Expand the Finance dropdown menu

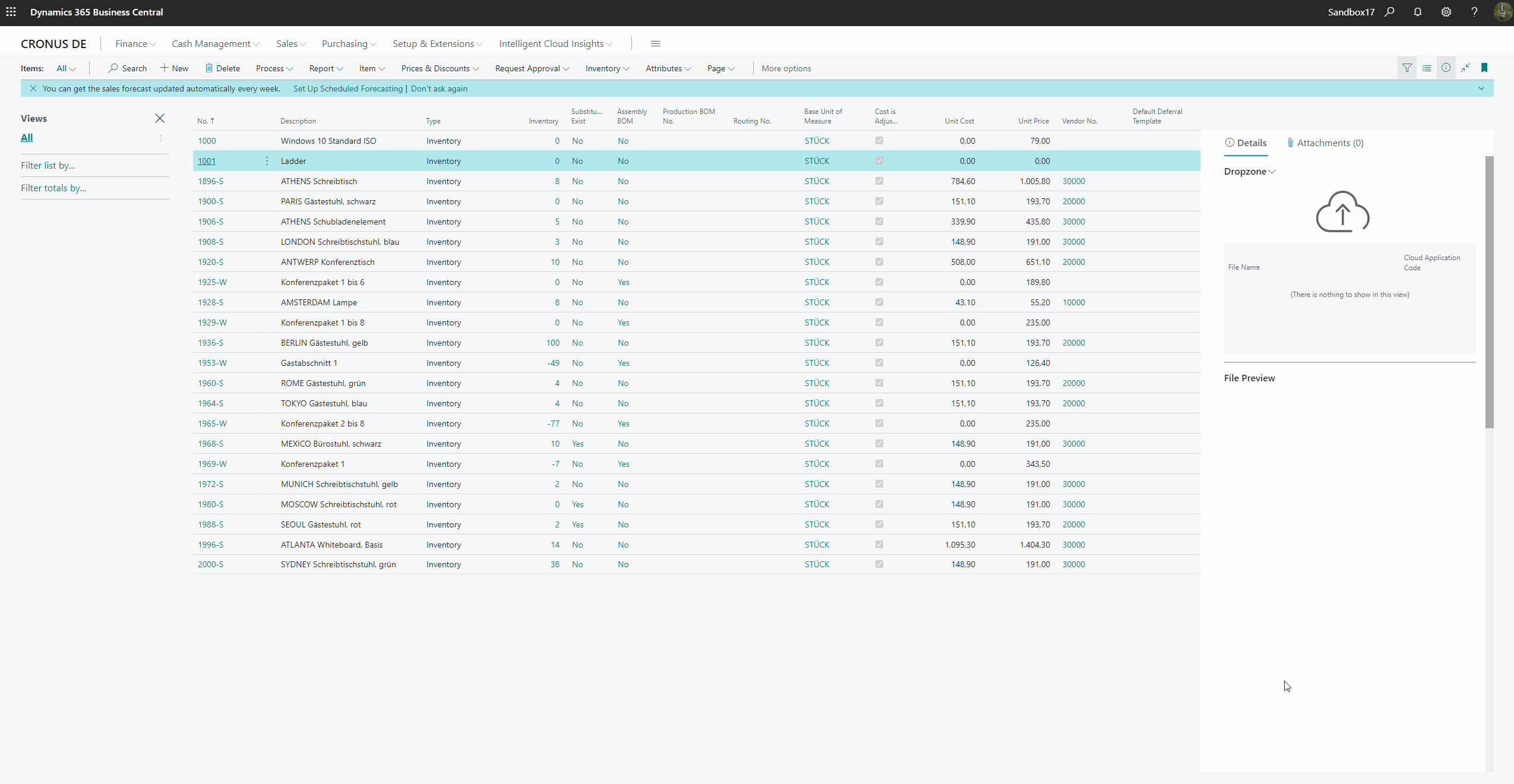[x=135, y=43]
